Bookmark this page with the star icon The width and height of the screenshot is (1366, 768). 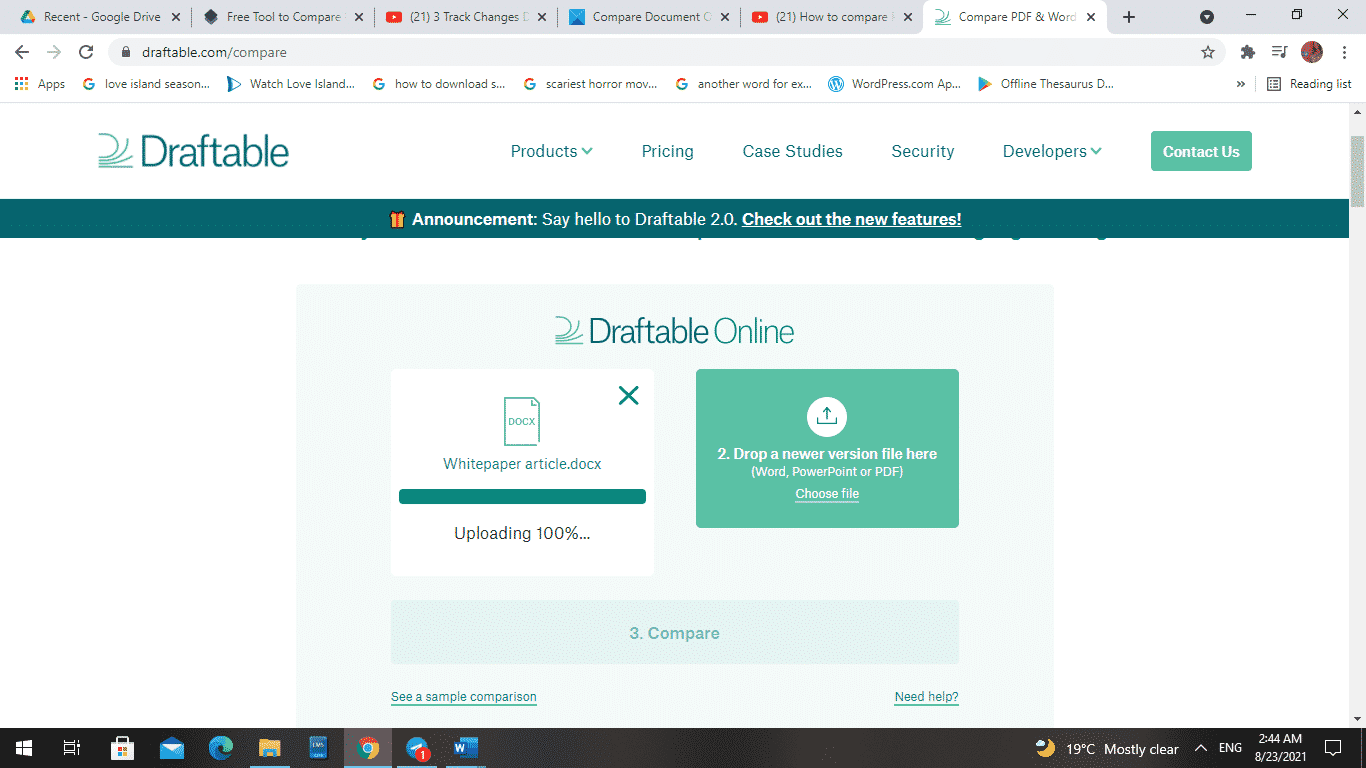pos(1208,52)
